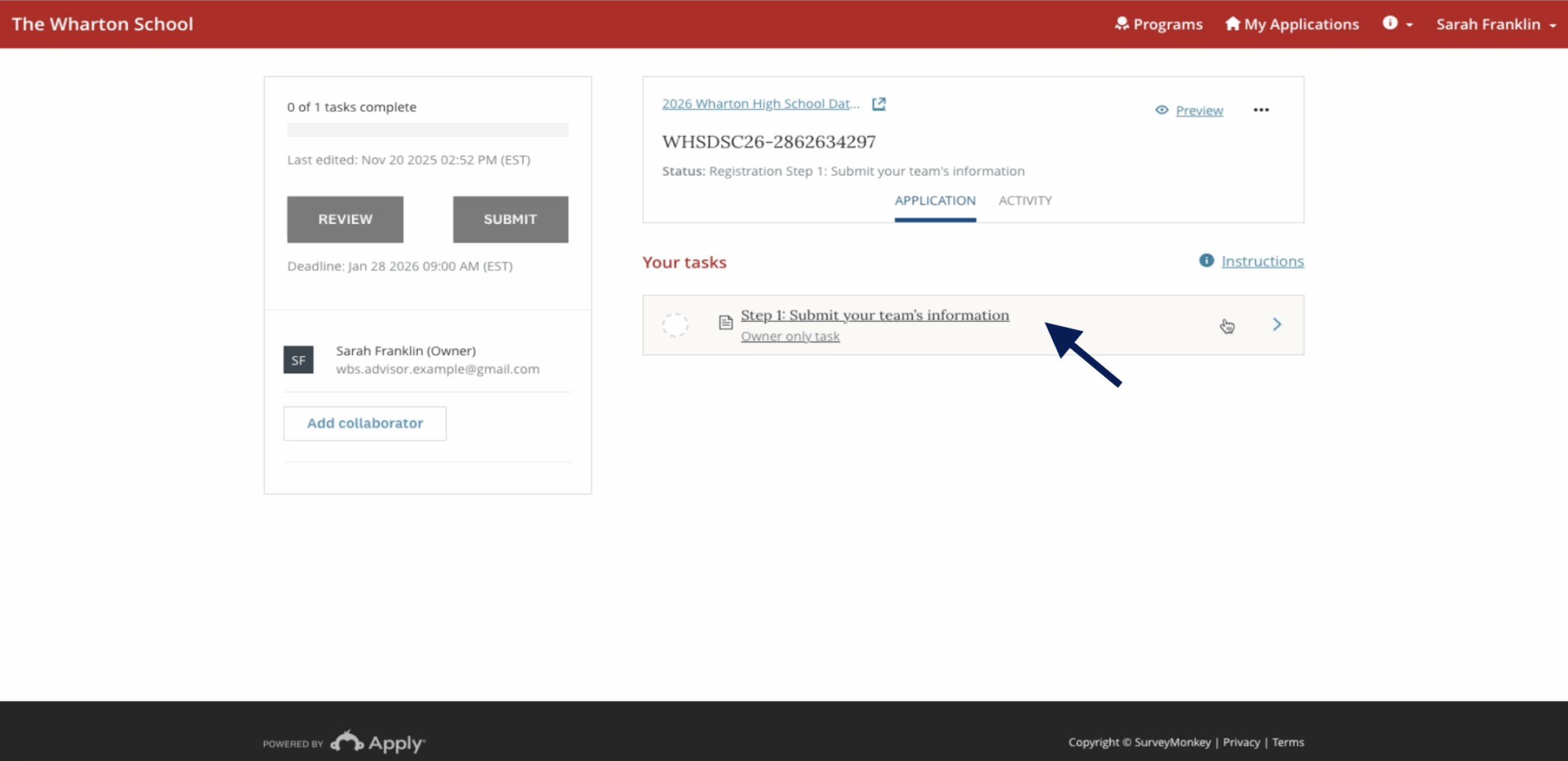Click the document icon beside Step 1 task
Screen dimensions: 1568x761
(726, 322)
